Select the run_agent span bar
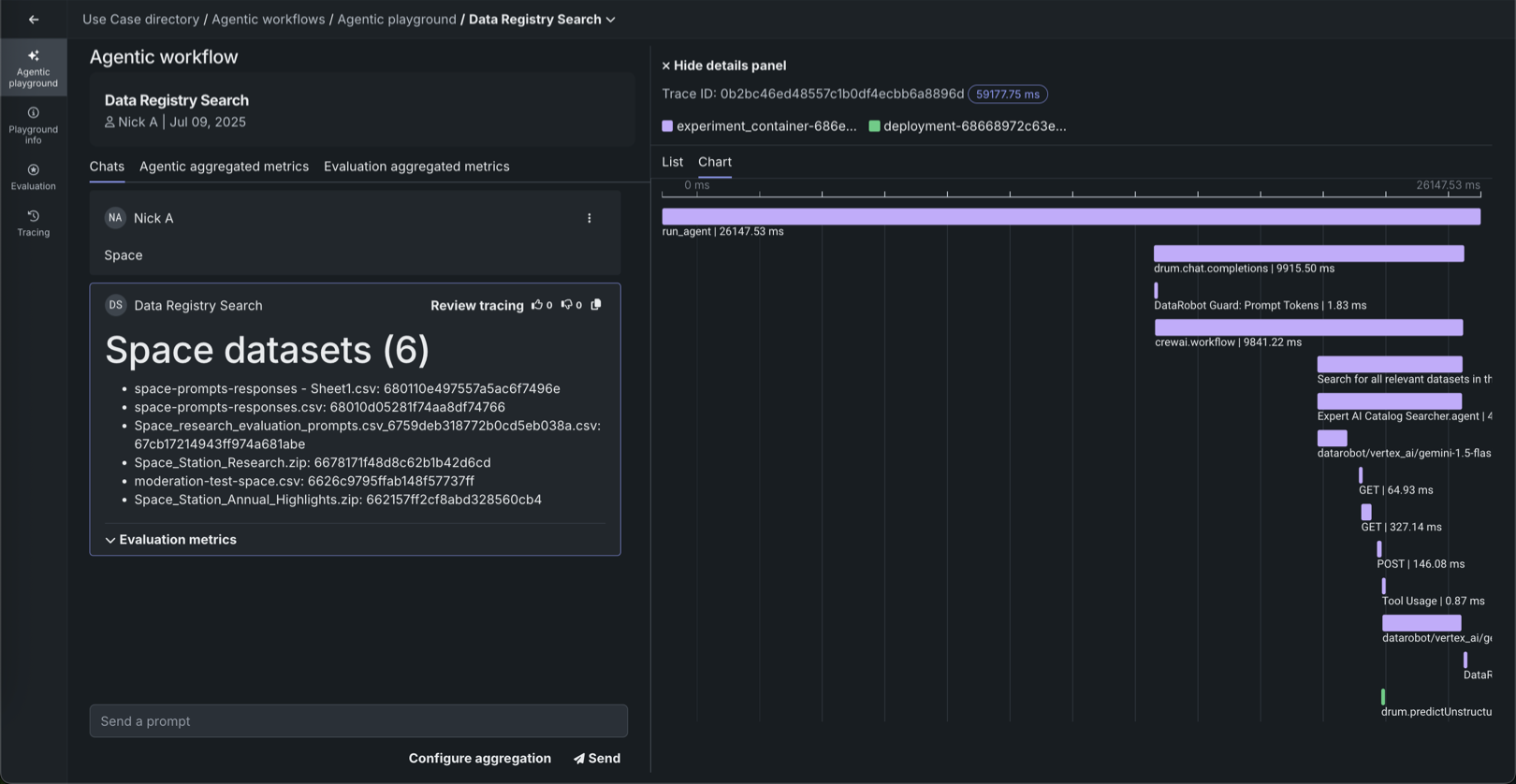 click(1071, 217)
